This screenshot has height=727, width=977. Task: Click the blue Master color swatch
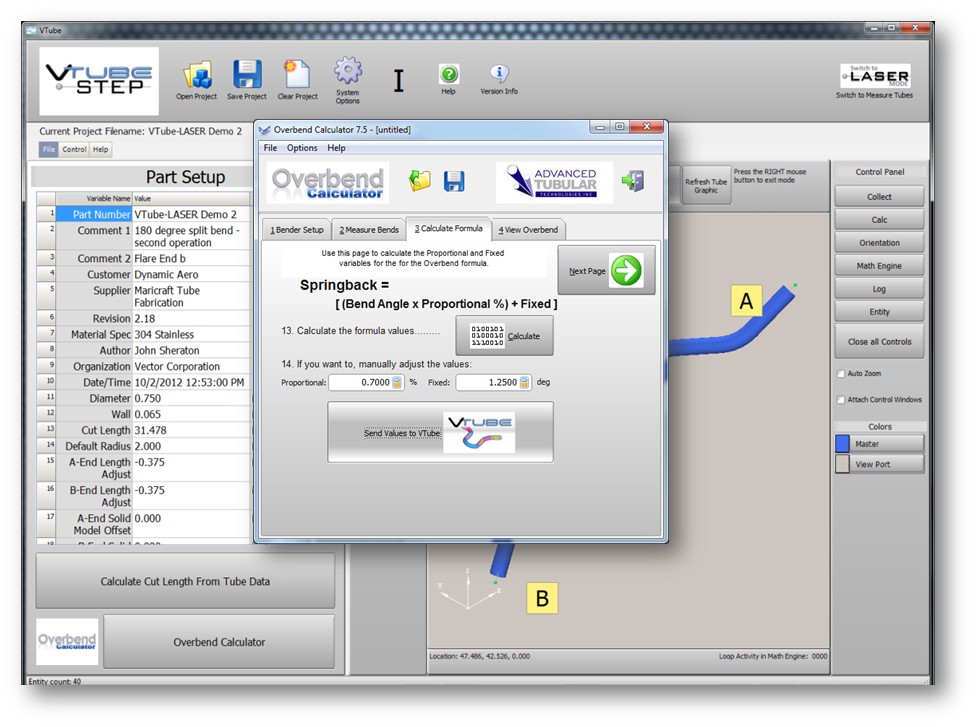pos(842,444)
